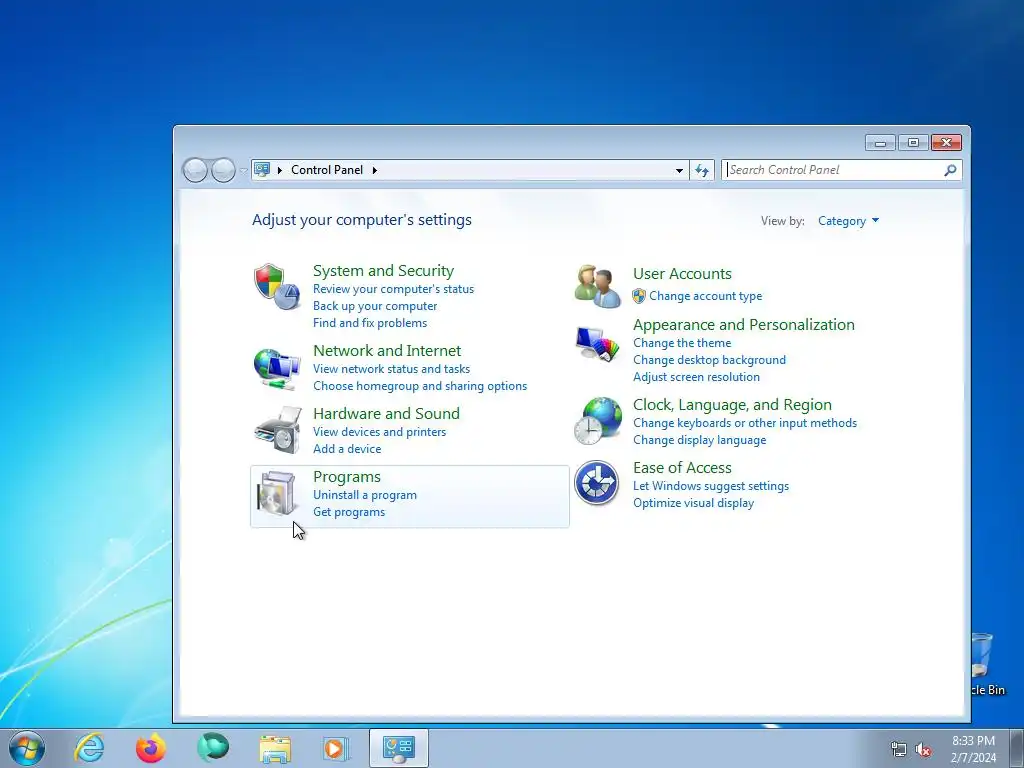The width and height of the screenshot is (1024, 768).
Task: Open the Appearance and Personalization monitor icon
Action: click(x=598, y=344)
